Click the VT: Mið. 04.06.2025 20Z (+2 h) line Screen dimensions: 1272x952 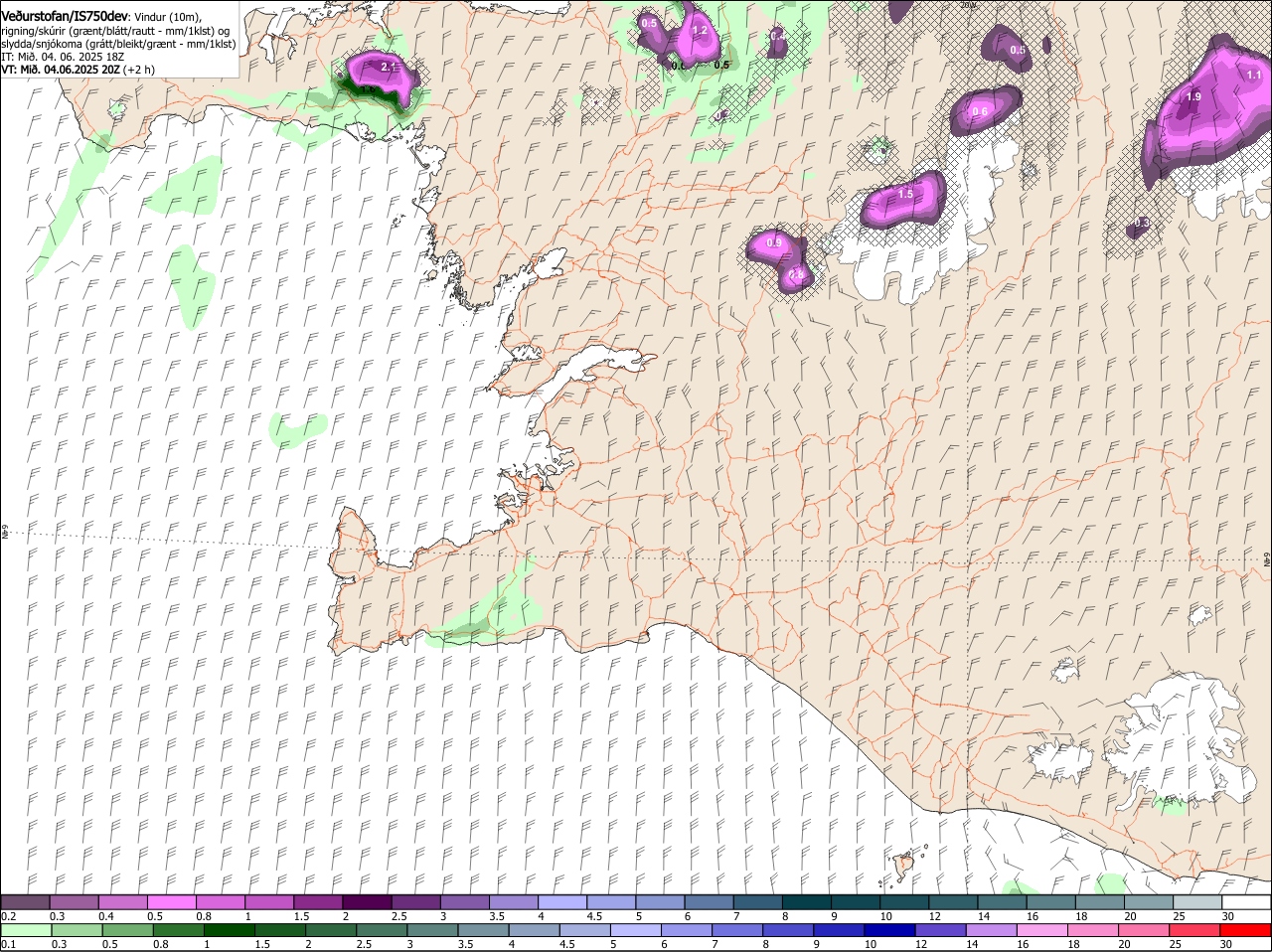78,70
